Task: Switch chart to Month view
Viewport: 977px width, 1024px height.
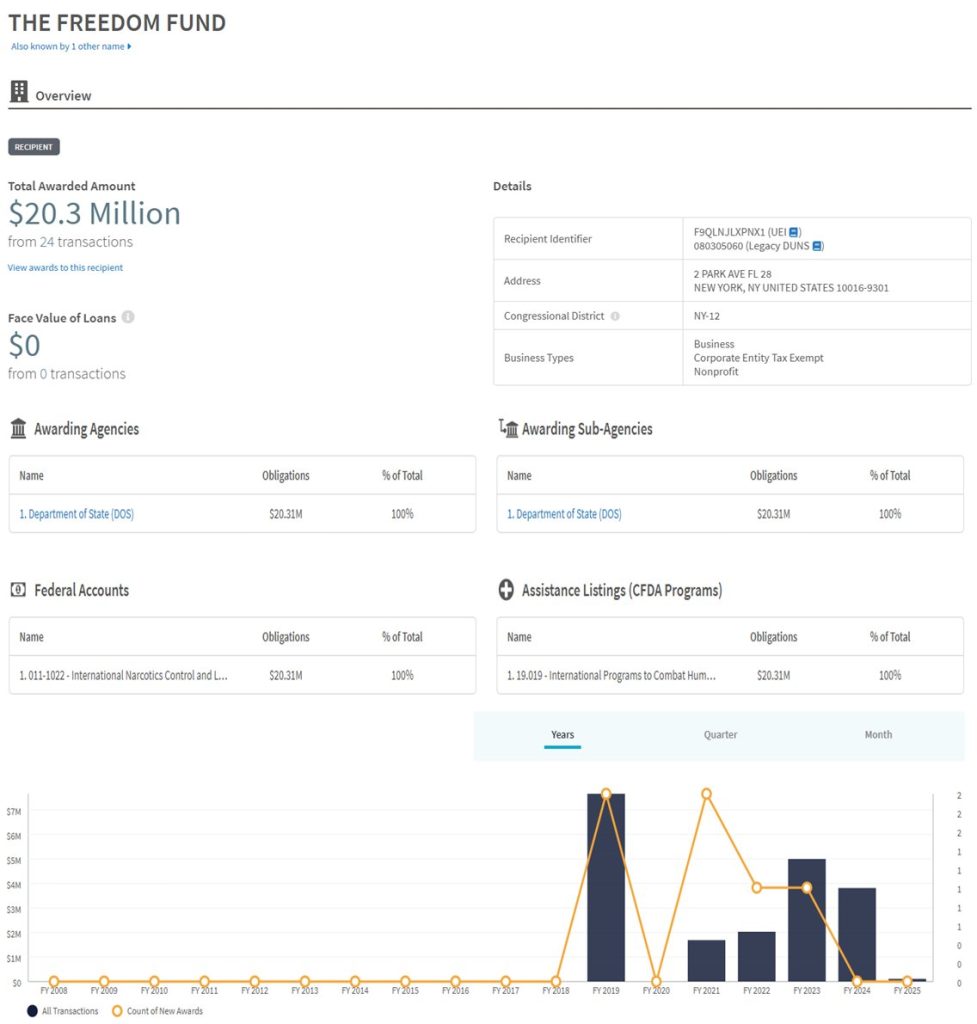Action: point(878,735)
